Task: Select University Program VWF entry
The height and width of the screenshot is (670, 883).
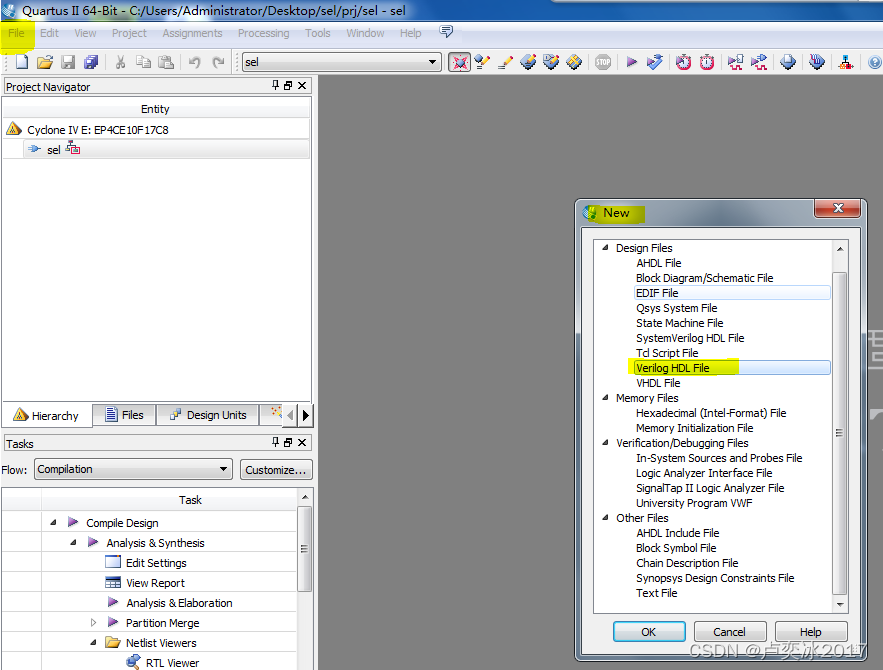Action: 694,503
